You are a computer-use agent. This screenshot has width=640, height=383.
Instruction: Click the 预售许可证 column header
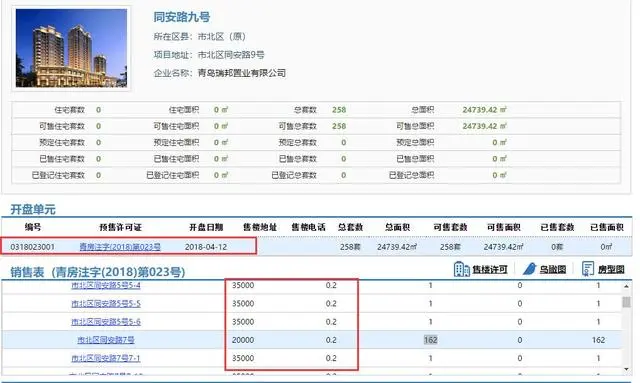[120, 227]
